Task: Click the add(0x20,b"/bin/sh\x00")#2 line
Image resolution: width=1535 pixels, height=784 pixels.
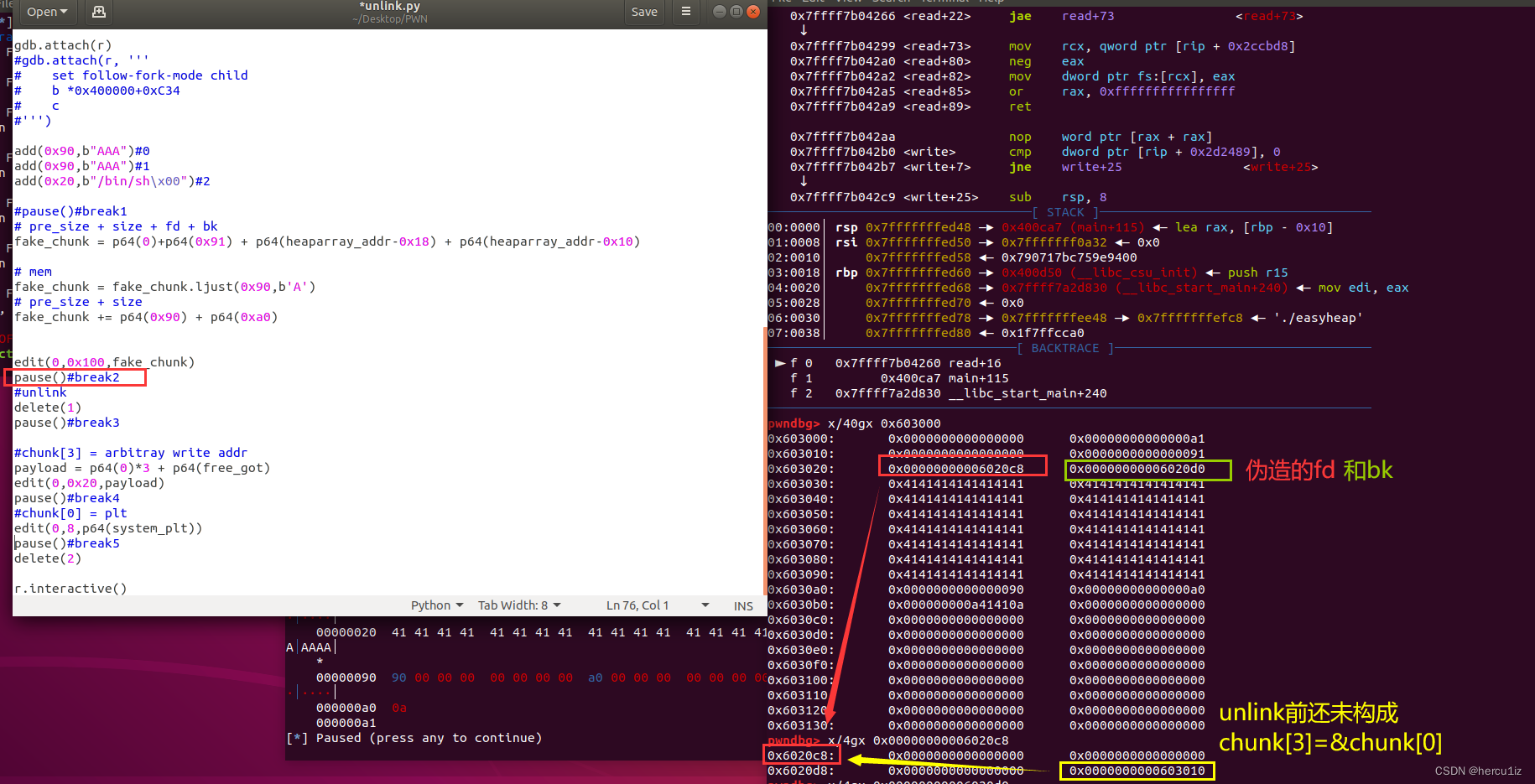Action: point(112,181)
